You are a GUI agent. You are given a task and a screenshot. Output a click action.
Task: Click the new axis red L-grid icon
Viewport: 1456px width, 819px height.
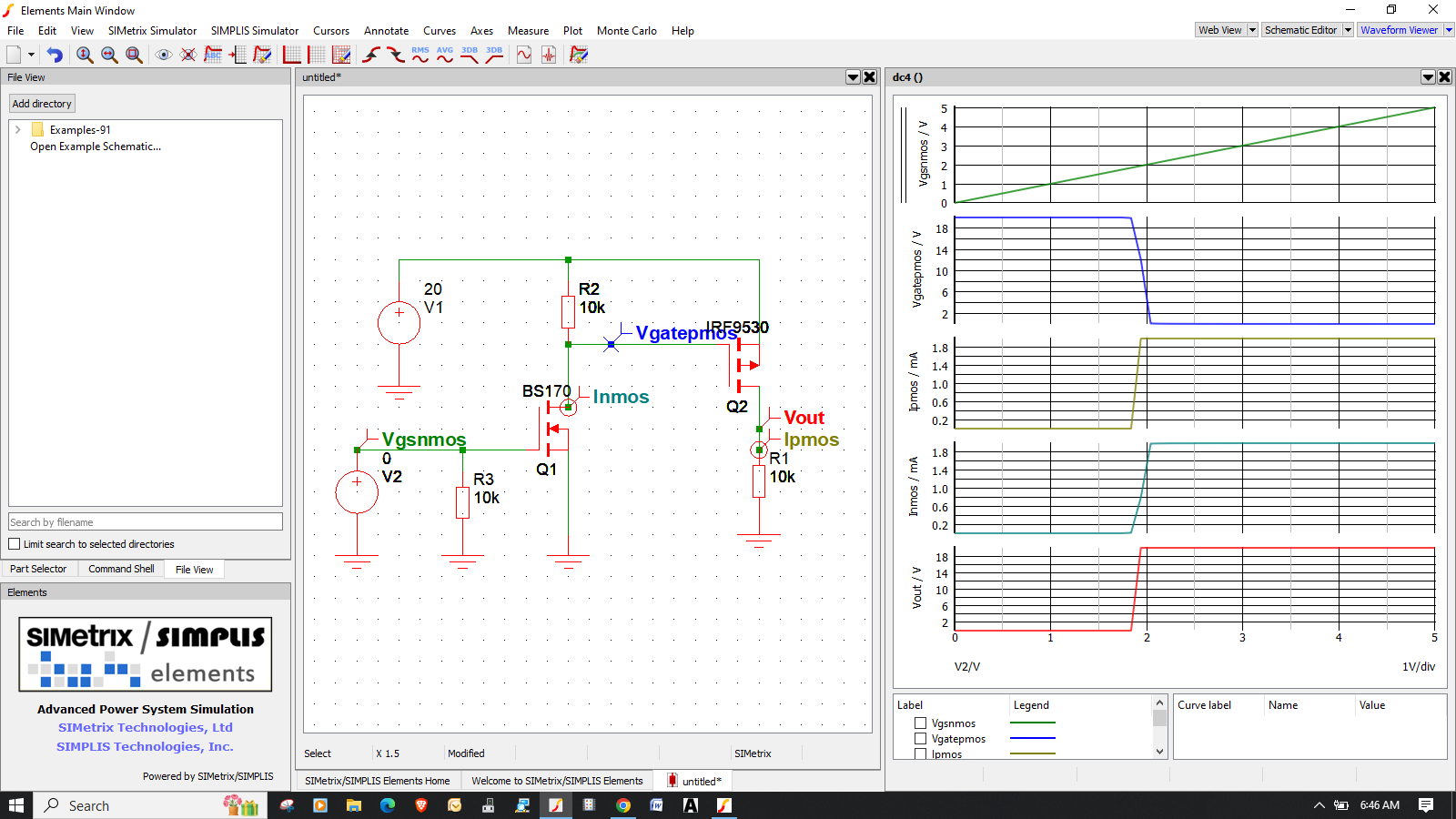click(292, 55)
